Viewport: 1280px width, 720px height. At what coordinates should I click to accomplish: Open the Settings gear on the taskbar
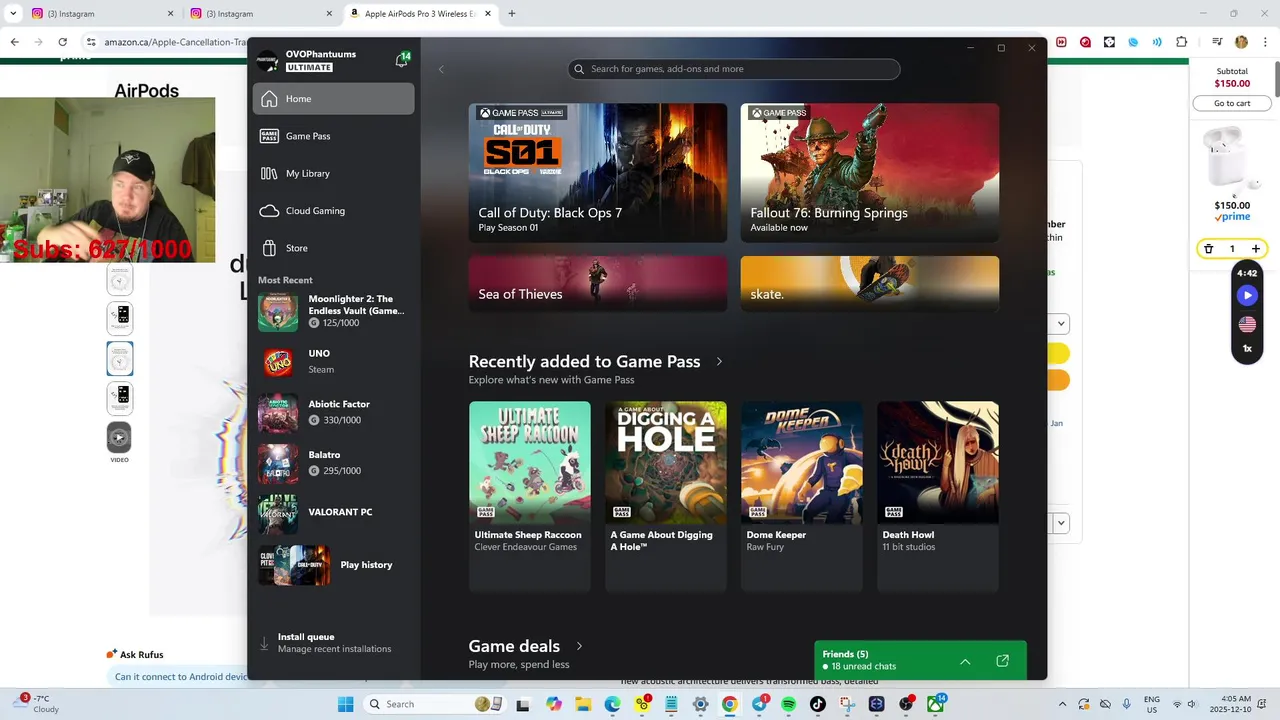[700, 704]
